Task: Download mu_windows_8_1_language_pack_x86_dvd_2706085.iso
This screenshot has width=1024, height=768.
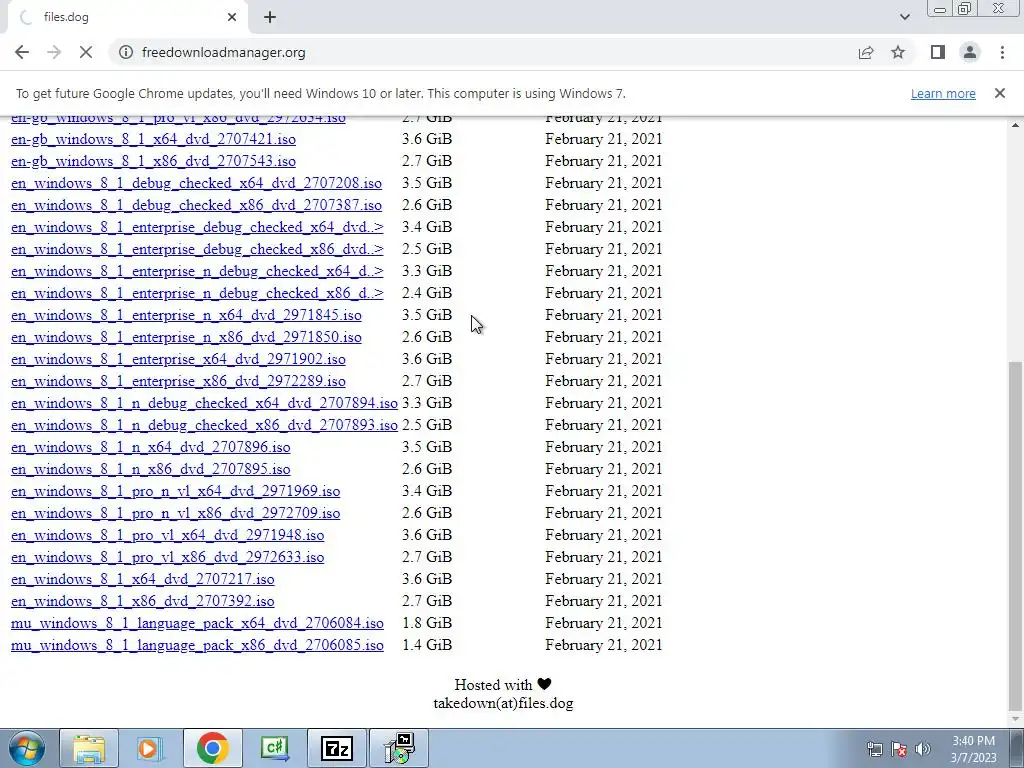Action: (x=197, y=645)
